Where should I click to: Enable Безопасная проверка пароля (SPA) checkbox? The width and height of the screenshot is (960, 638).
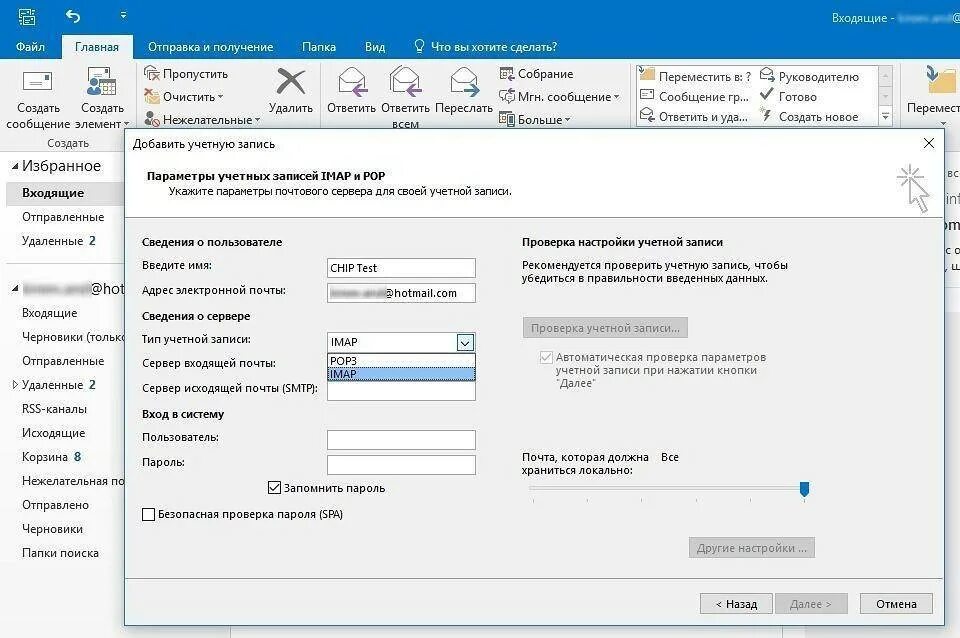point(148,514)
